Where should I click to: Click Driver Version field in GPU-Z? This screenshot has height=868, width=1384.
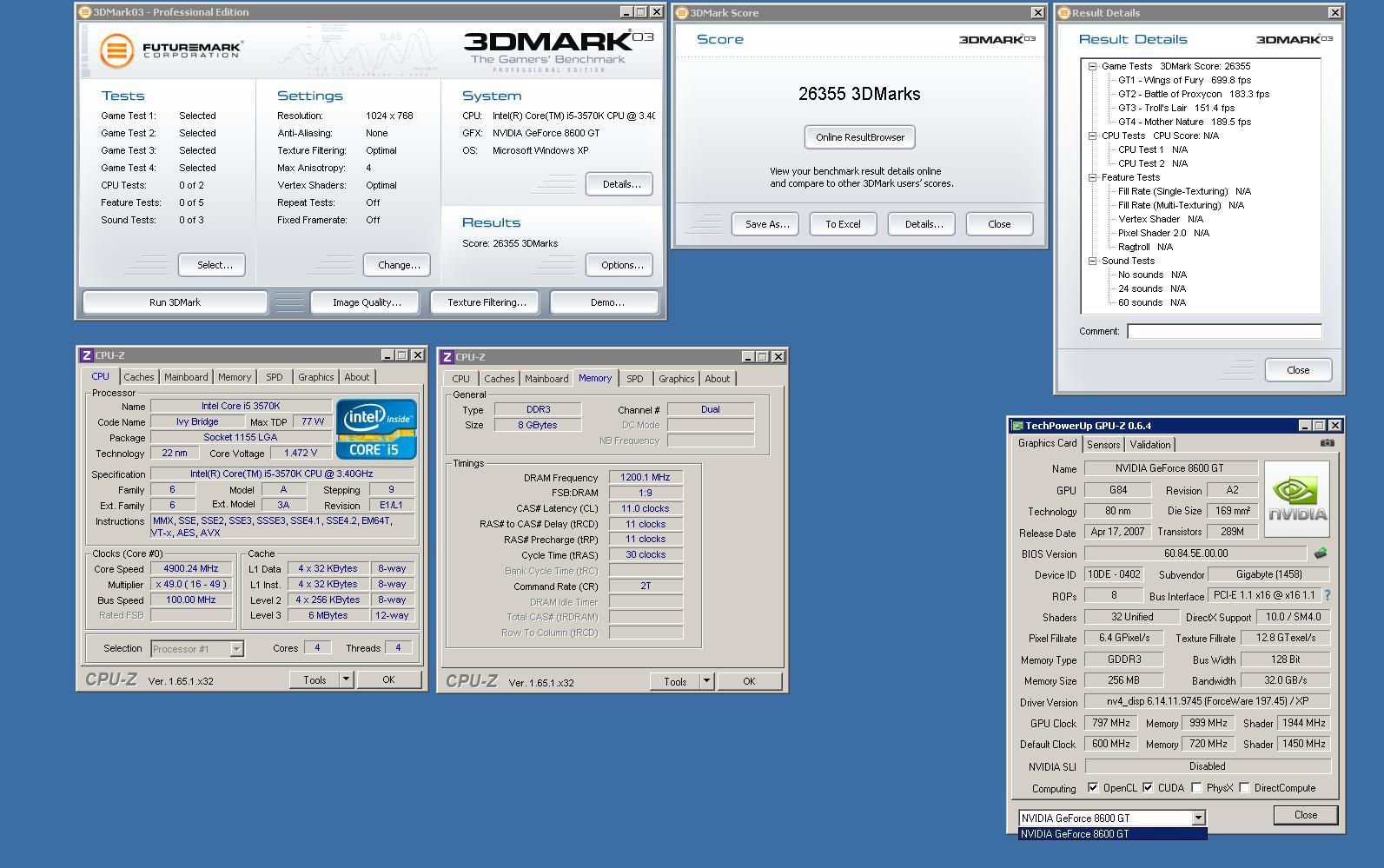point(1208,701)
